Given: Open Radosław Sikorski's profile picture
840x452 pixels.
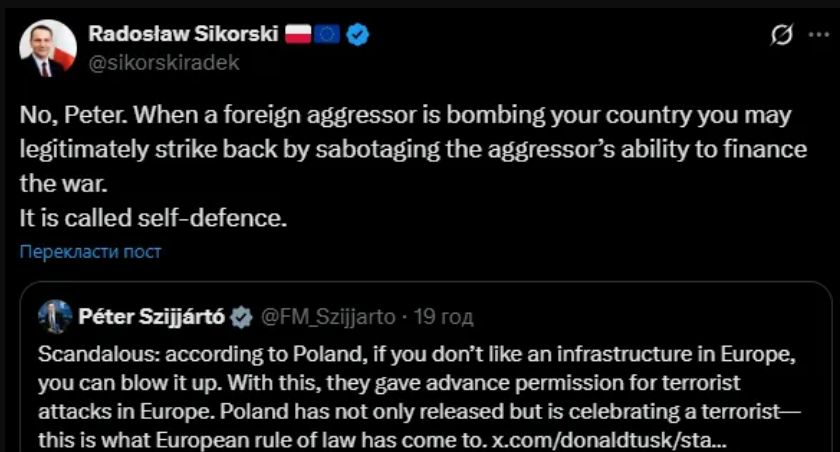Looking at the screenshot, I should click(x=47, y=48).
